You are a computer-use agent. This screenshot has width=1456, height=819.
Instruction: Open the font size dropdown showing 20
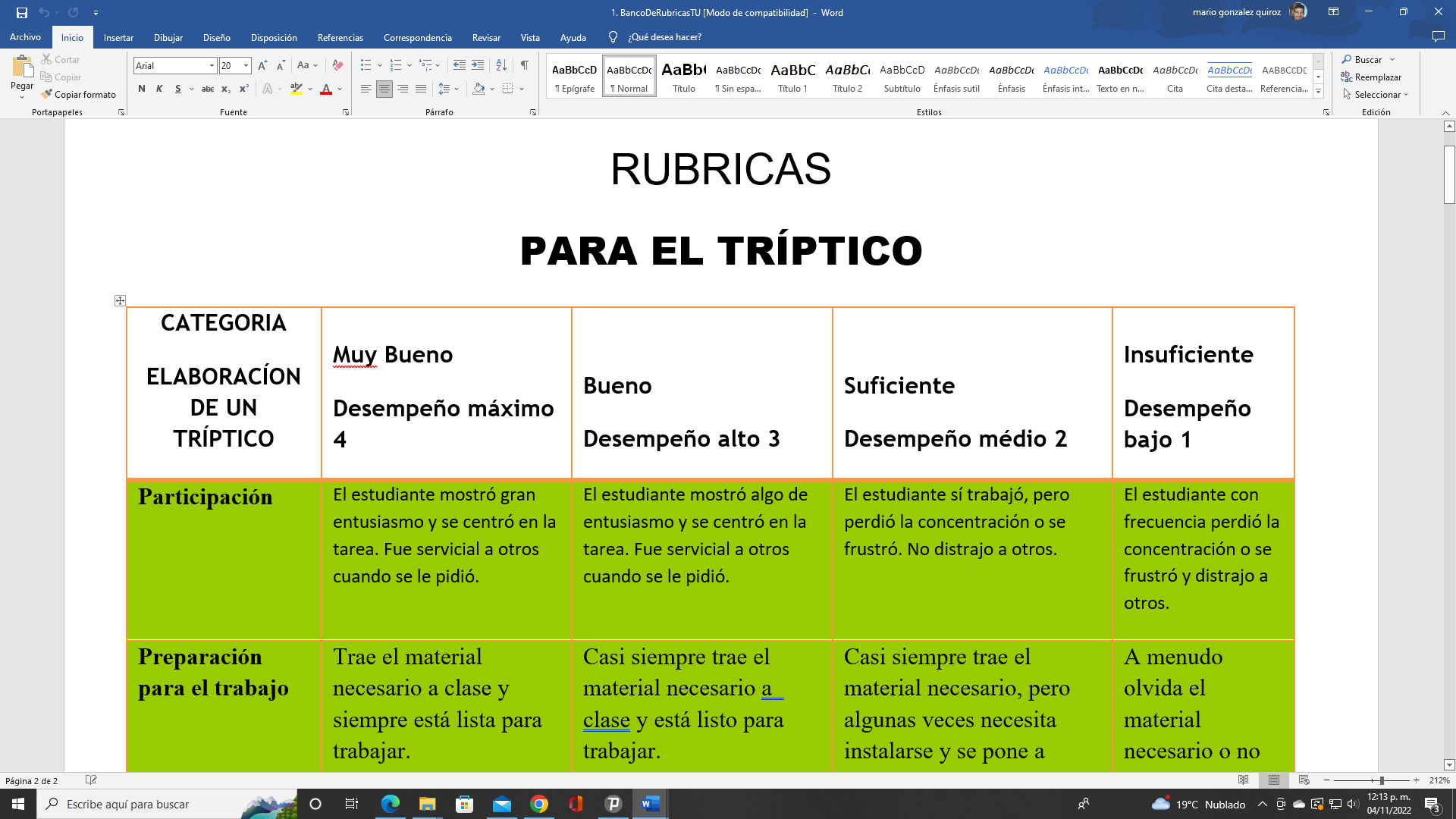246,66
